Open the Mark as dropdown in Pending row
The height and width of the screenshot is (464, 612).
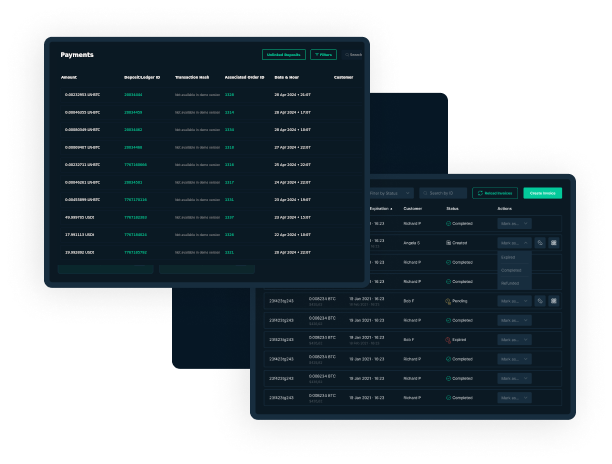point(514,301)
